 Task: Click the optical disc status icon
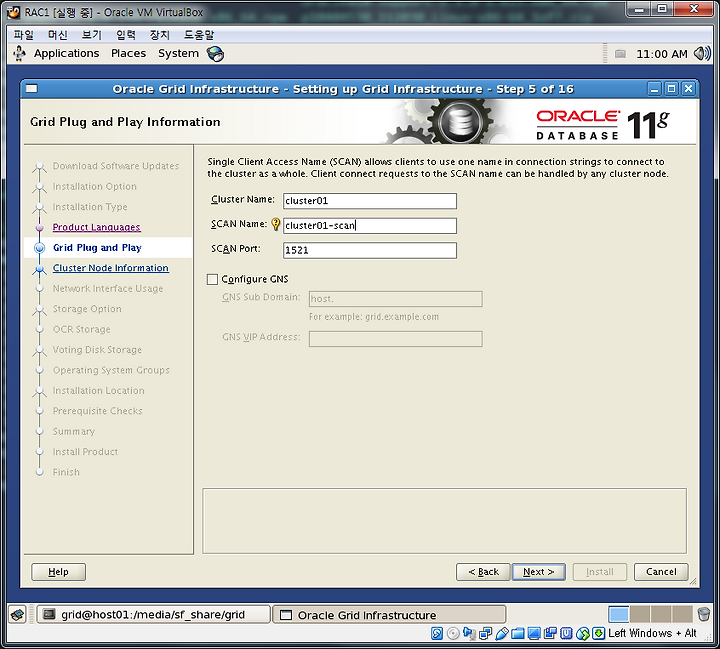[453, 633]
